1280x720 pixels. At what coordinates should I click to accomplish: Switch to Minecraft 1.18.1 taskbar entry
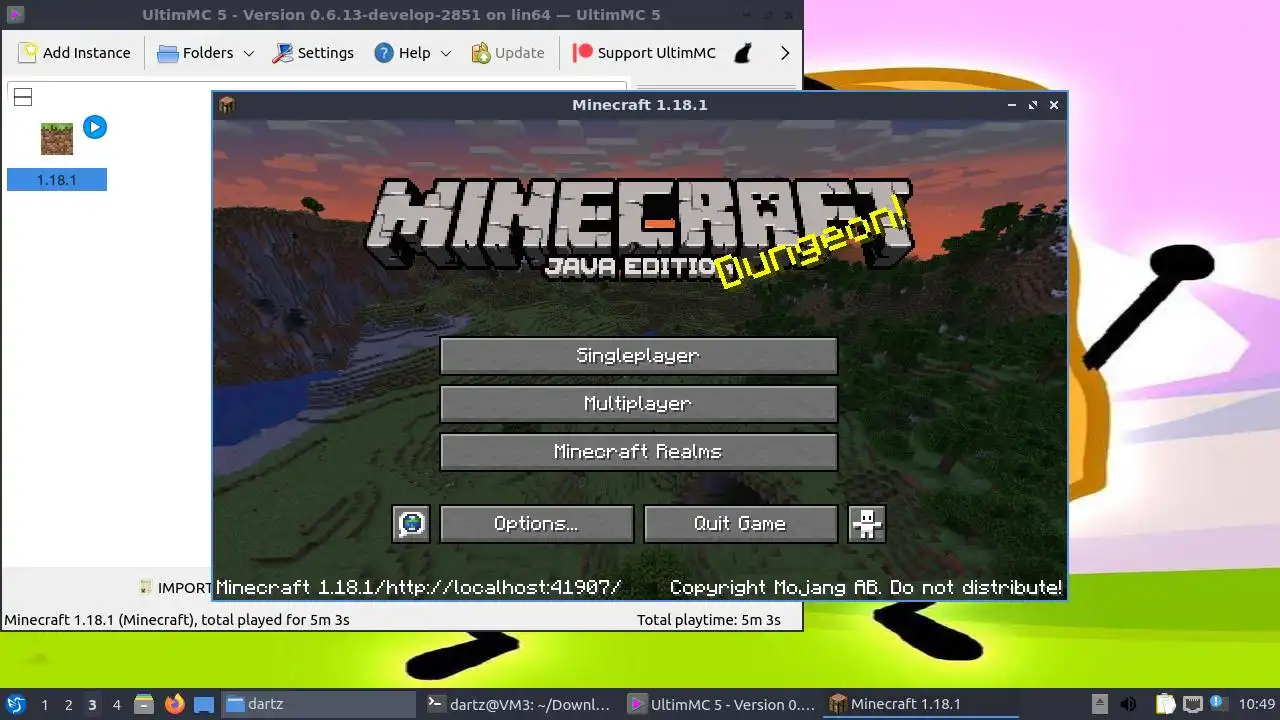[922, 704]
